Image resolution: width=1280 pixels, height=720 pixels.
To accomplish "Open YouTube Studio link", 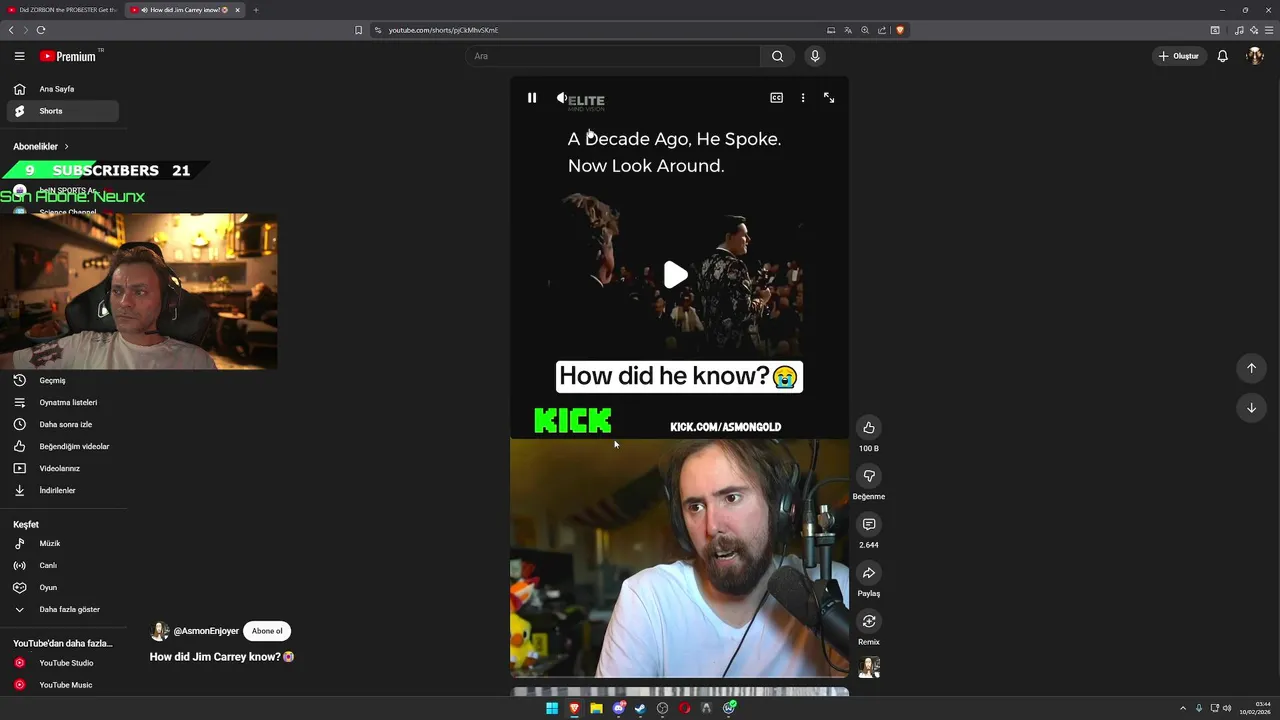I will click(64, 663).
